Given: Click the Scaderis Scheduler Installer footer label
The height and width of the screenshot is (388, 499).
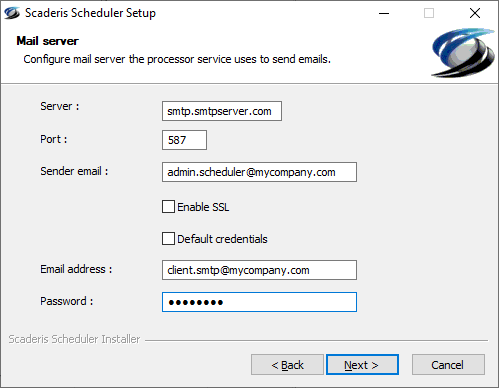Looking at the screenshot, I should (x=74, y=339).
